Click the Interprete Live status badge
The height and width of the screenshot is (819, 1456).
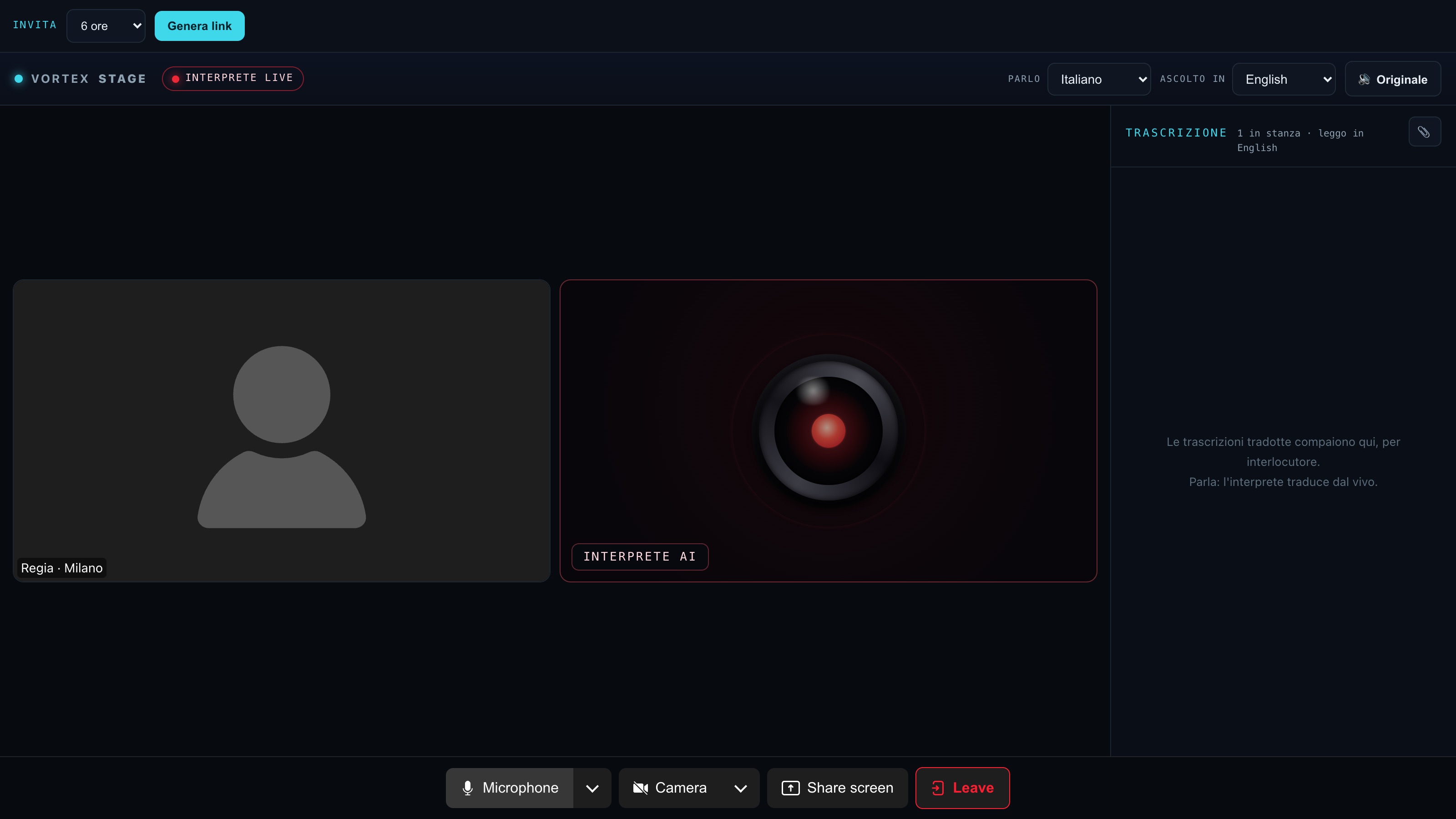(233, 78)
